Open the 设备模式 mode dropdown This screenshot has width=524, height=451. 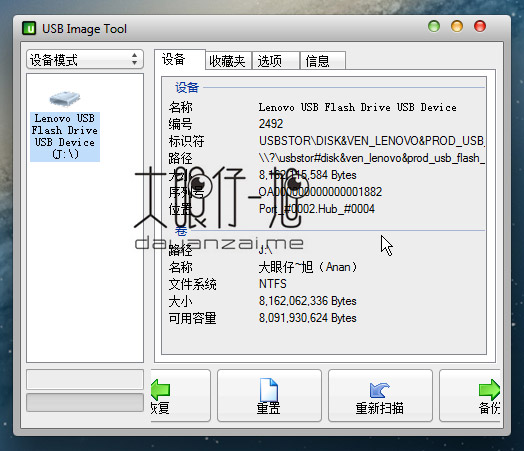(x=85, y=59)
